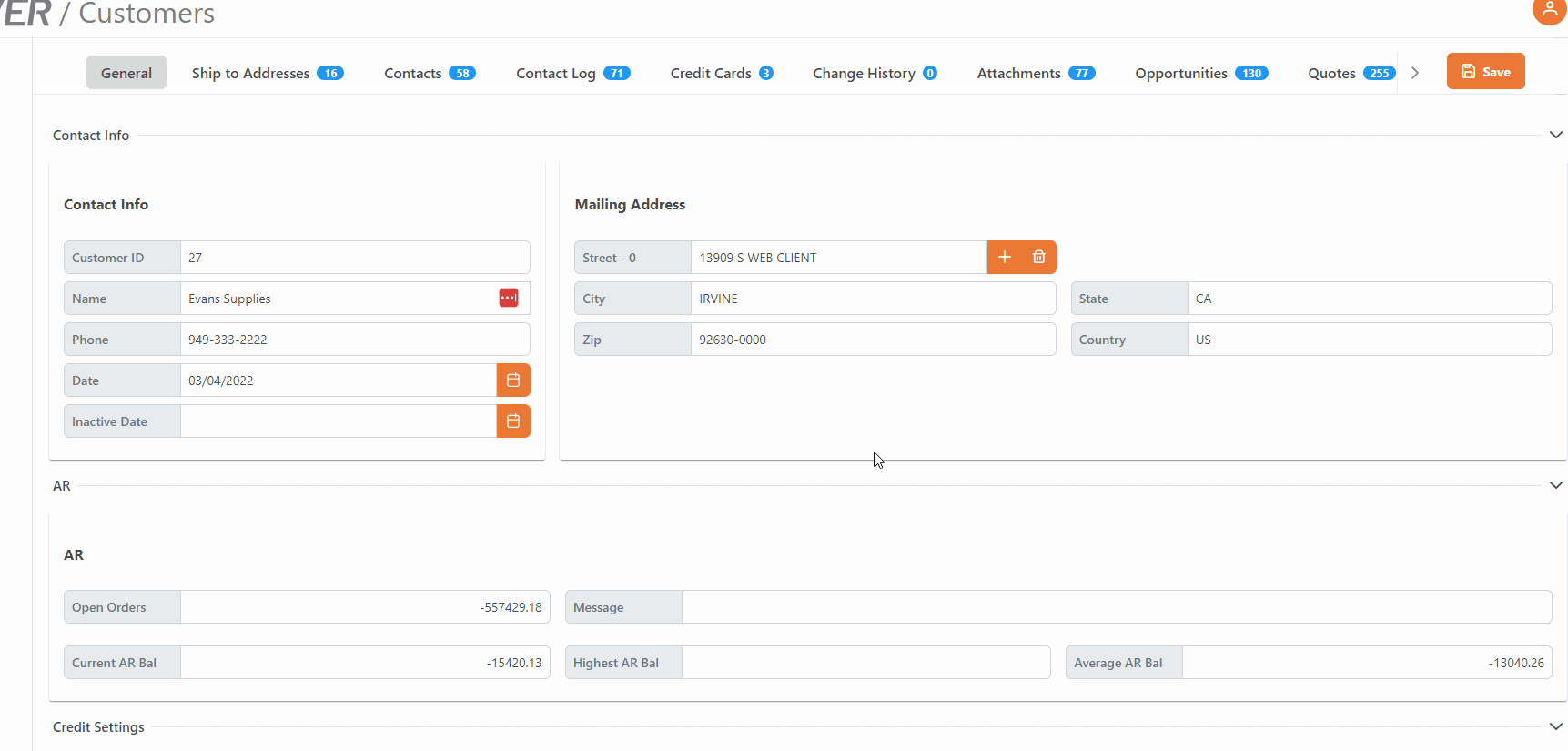Expand the Credit Settings section
This screenshot has width=1568, height=751.
pyautogui.click(x=1555, y=726)
